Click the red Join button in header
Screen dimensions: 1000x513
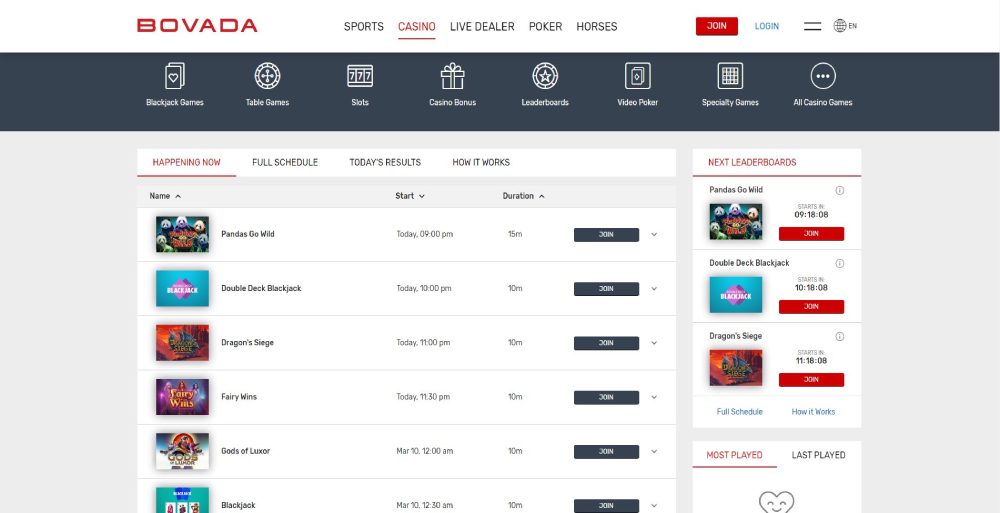(717, 26)
